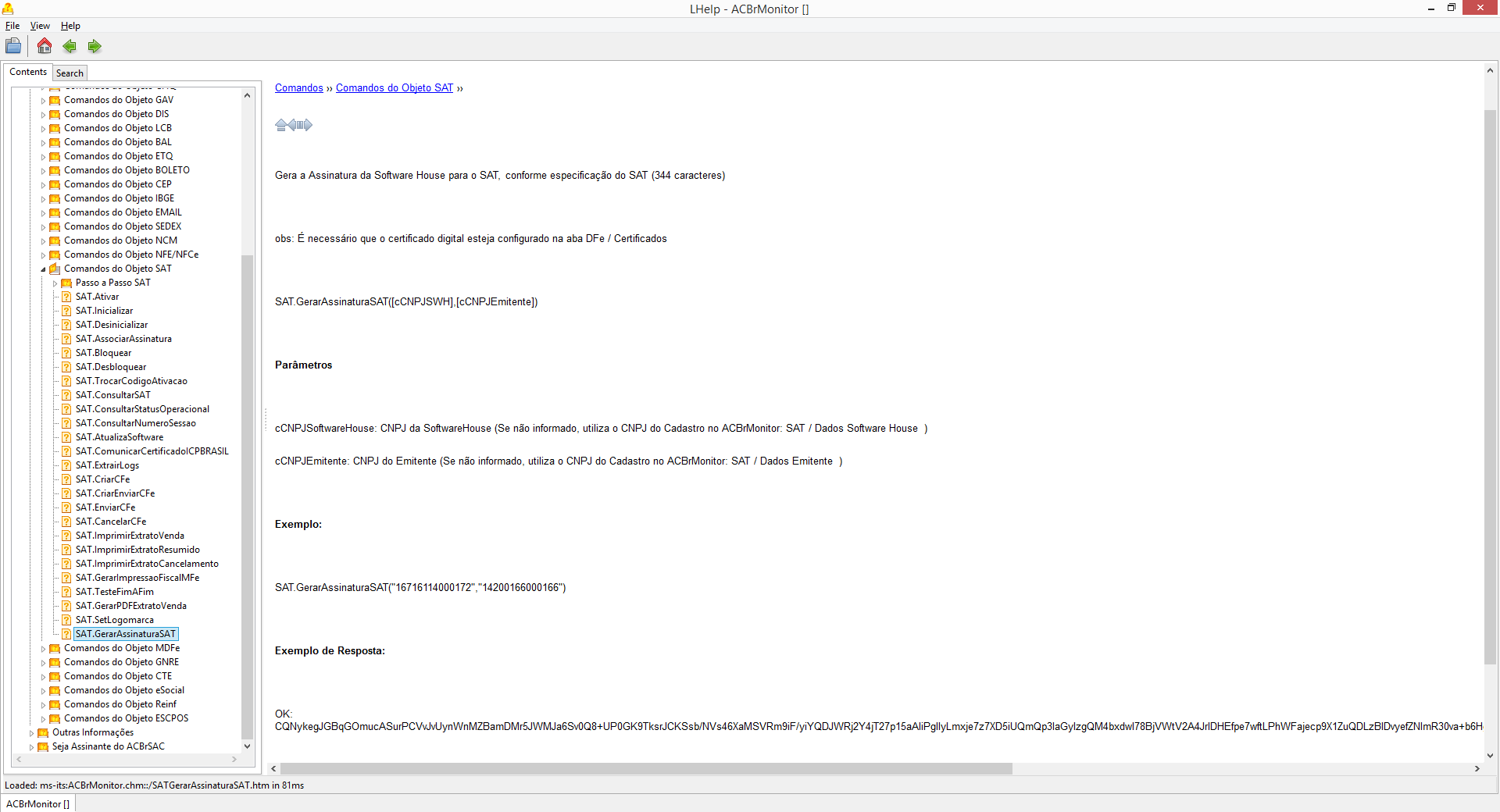Click the content pane vertical scrollbar thumb
This screenshot has height=812, width=1500.
pos(1490,387)
